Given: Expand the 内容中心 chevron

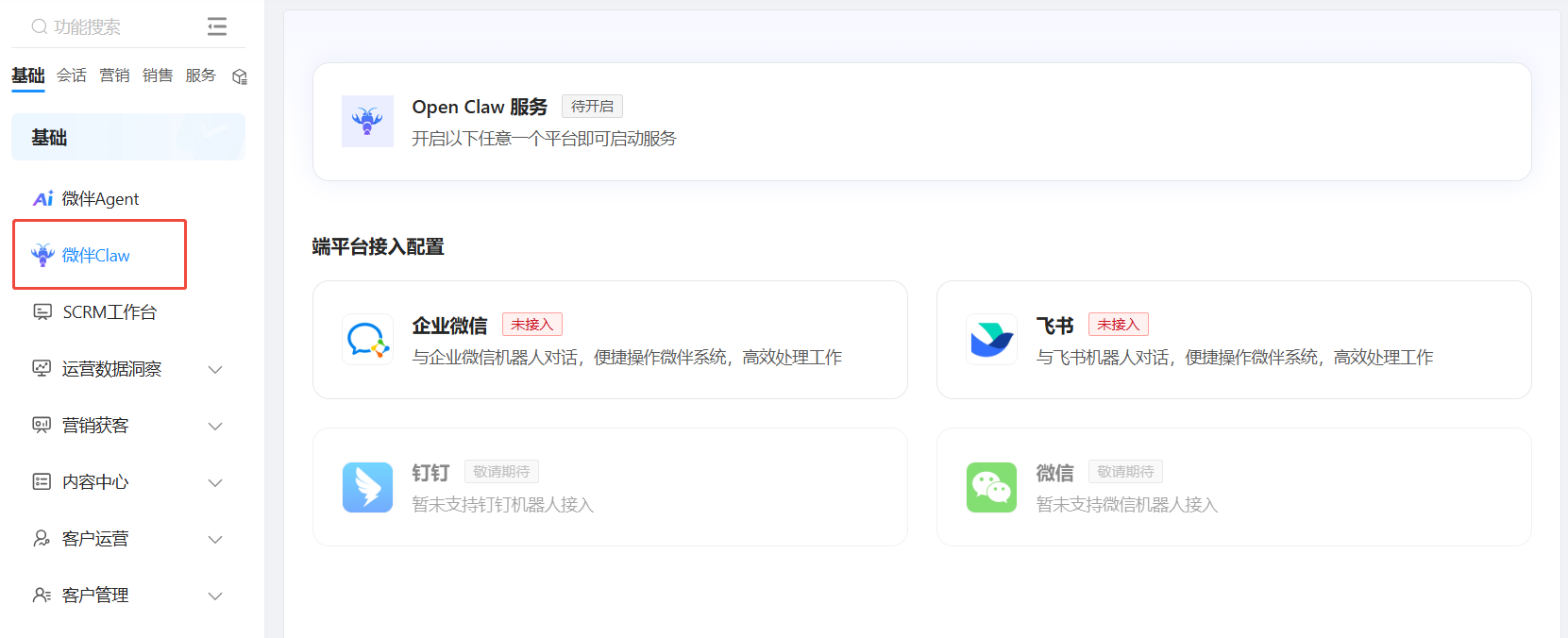Looking at the screenshot, I should point(215,482).
